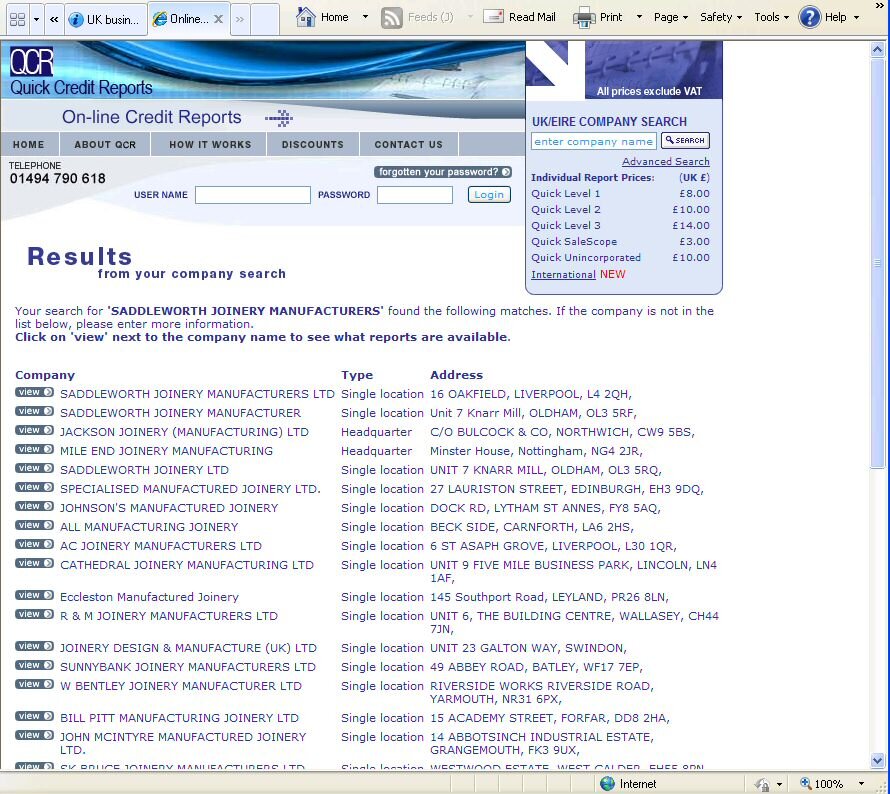Click the magnifier Search button
The width and height of the screenshot is (890, 794).
click(685, 141)
